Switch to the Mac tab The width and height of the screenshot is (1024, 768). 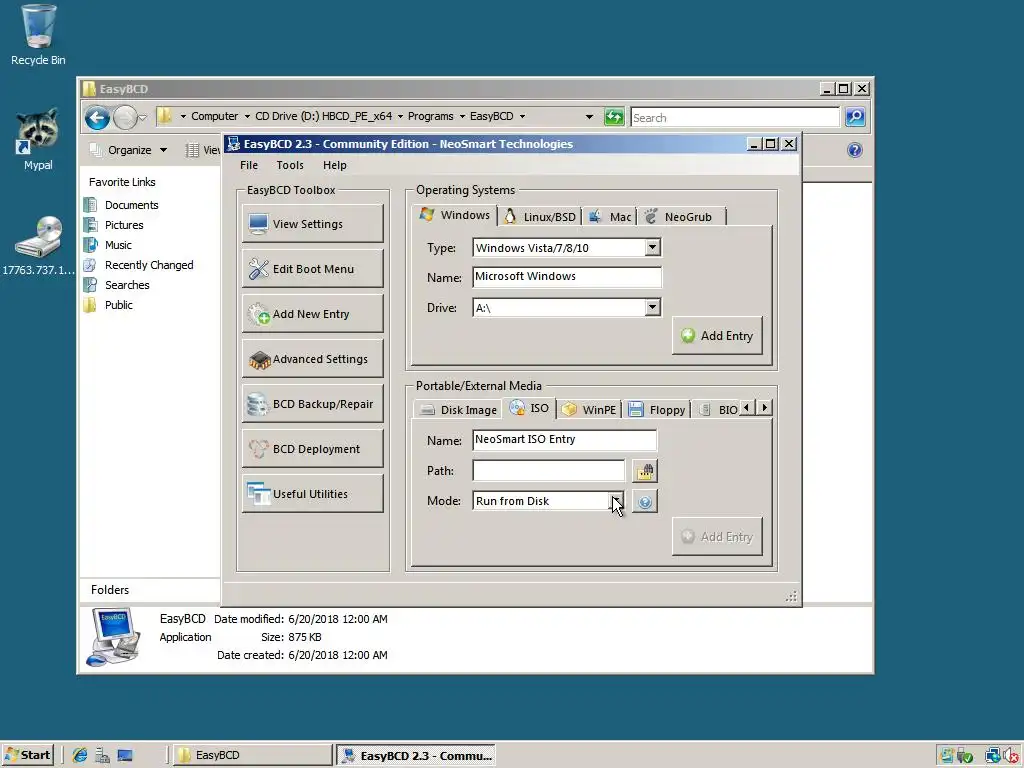[609, 217]
